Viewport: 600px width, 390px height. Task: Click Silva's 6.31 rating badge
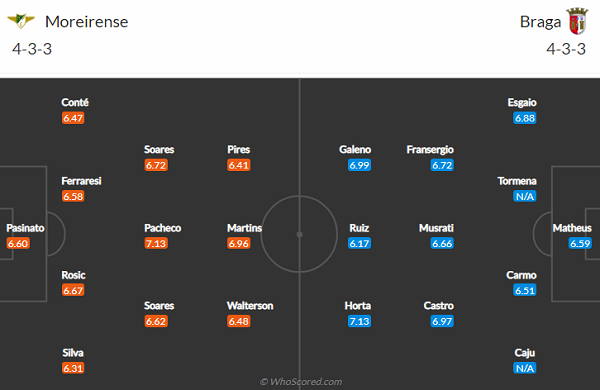(x=73, y=368)
